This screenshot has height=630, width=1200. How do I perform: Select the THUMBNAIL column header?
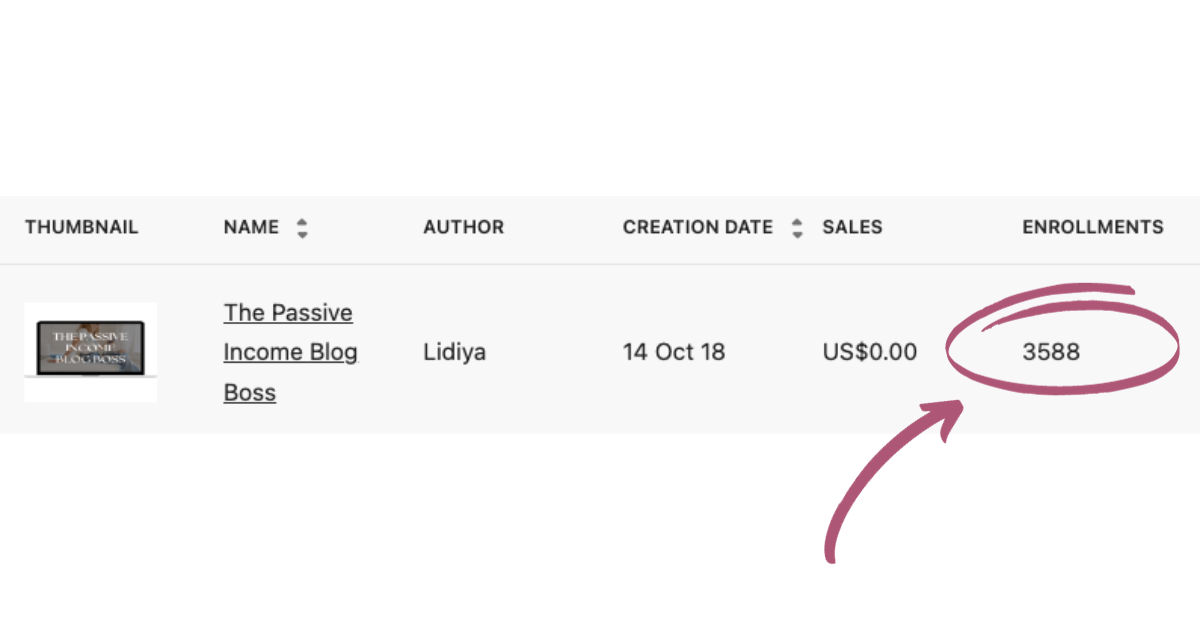coord(81,227)
